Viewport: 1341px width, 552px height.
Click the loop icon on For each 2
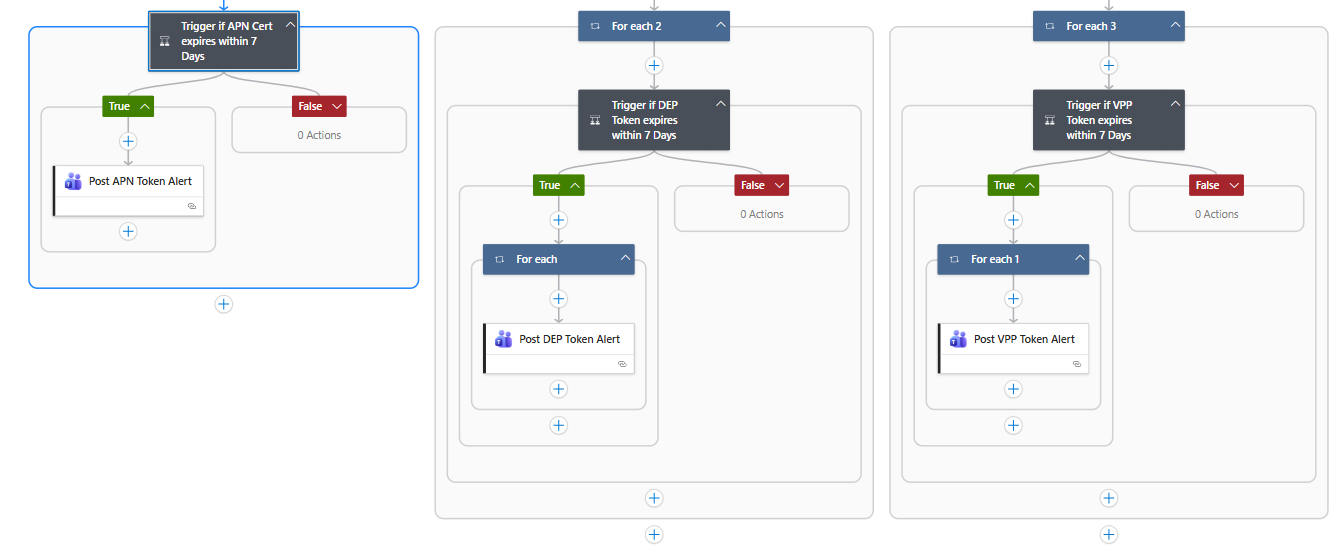(595, 26)
